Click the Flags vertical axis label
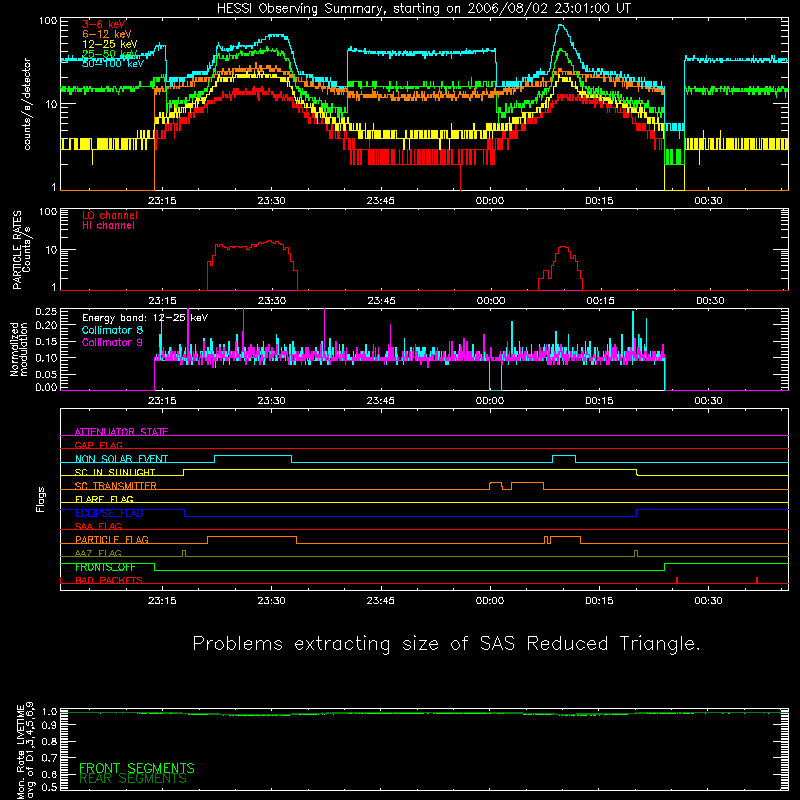This screenshot has height=800, width=800. pyautogui.click(x=40, y=499)
